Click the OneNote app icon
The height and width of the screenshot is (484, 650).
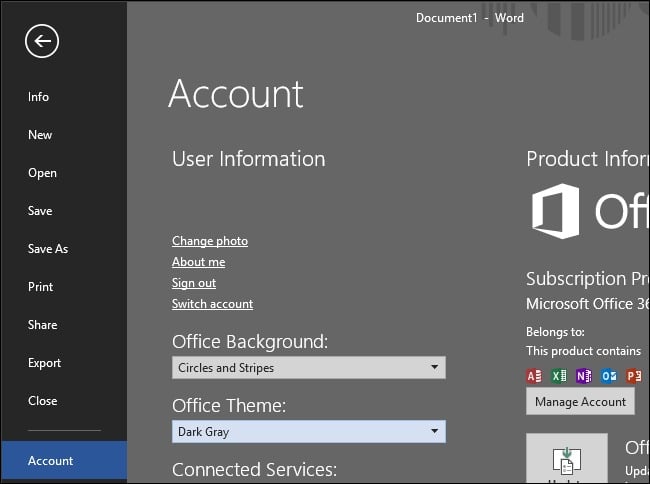[584, 376]
